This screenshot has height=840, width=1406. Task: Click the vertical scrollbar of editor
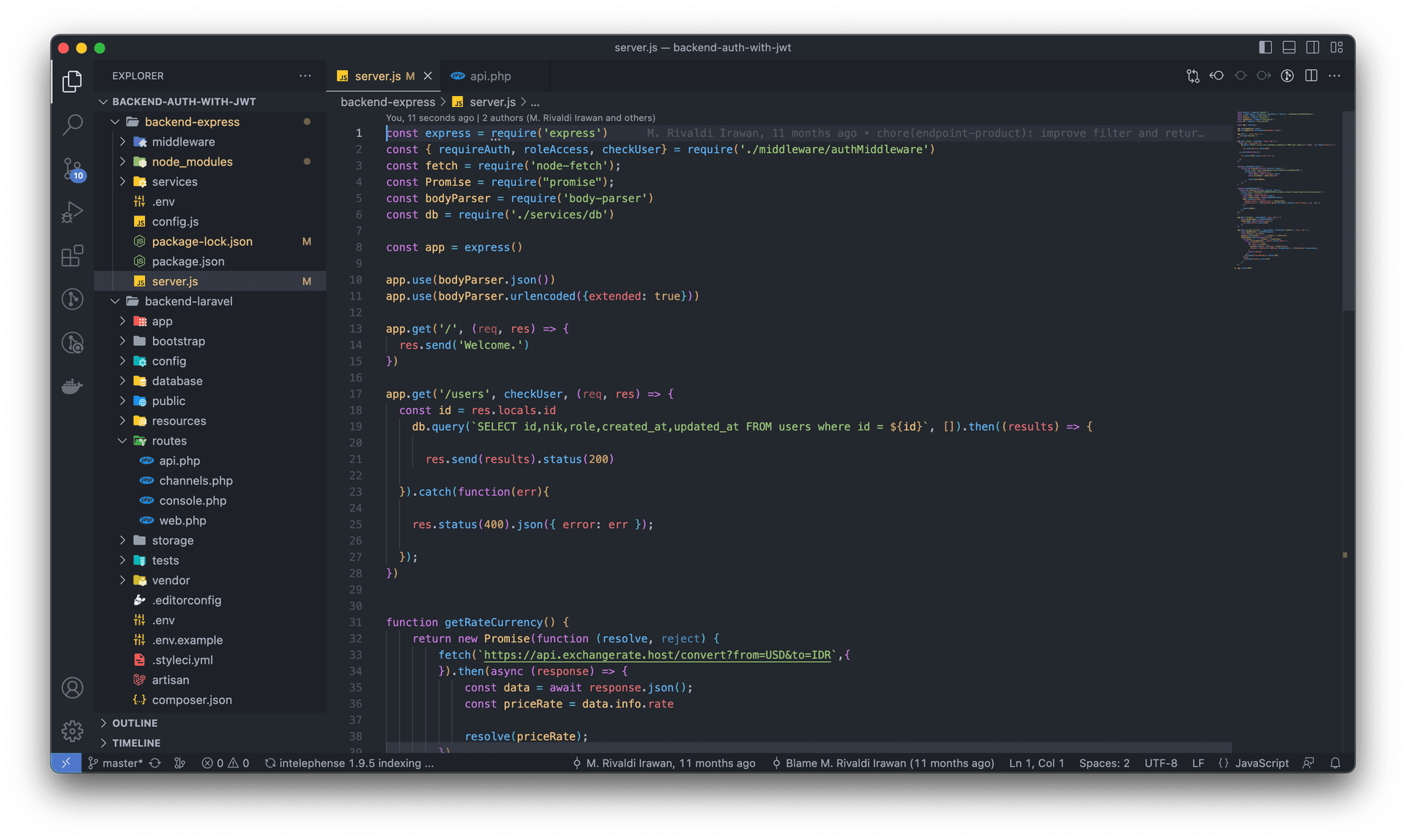pos(1347,212)
